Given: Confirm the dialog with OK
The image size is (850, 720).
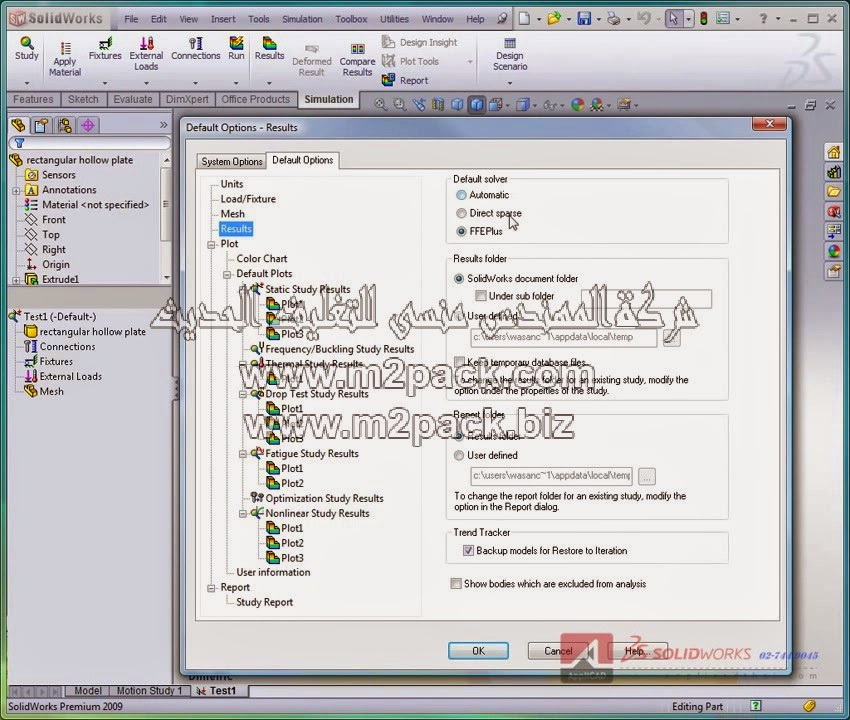Looking at the screenshot, I should (478, 651).
